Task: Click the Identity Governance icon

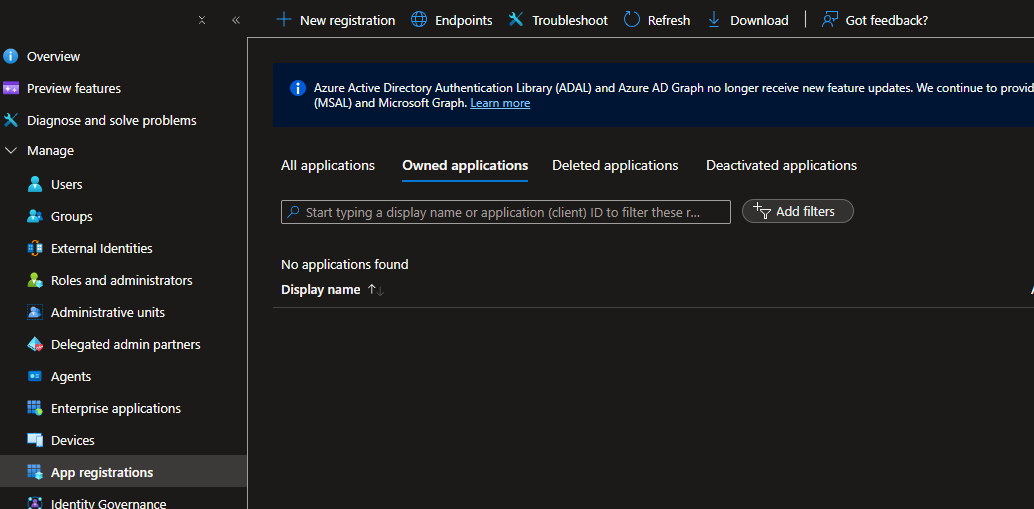Action: [35, 503]
